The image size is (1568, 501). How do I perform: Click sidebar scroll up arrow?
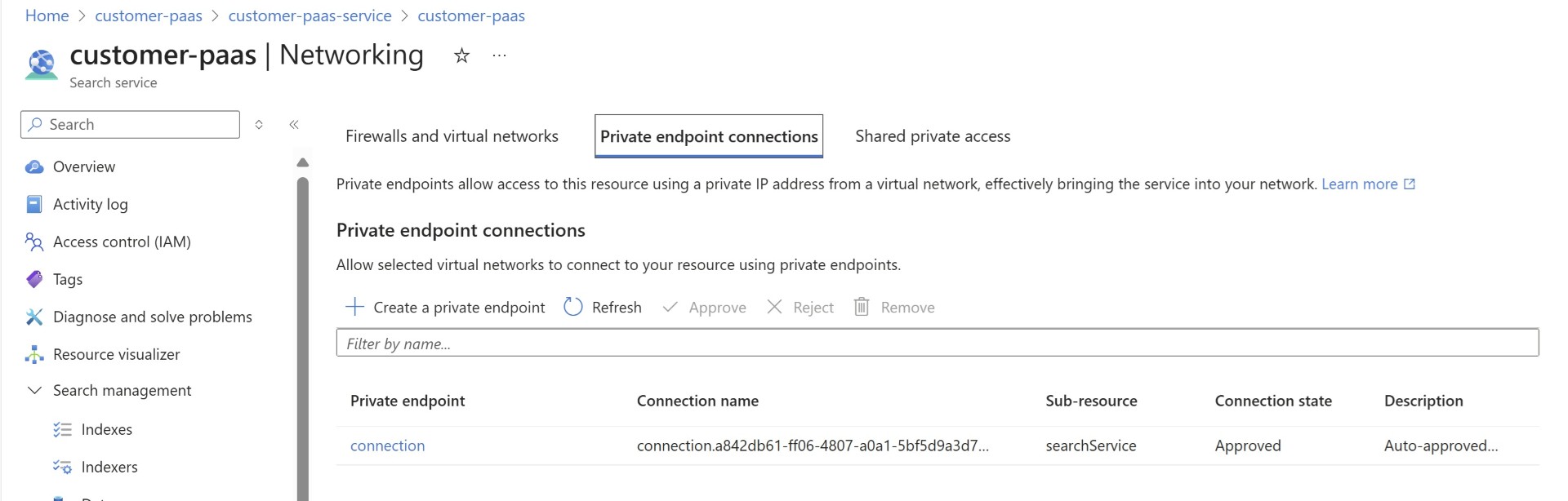pos(303,162)
